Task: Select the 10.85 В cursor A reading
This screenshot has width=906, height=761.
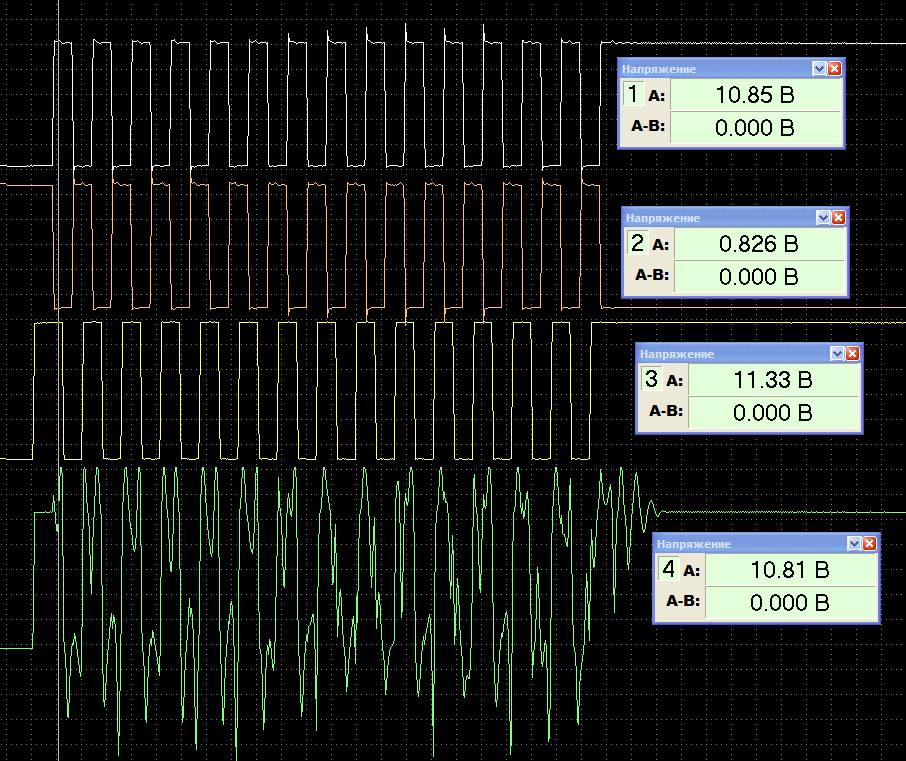Action: tap(755, 95)
